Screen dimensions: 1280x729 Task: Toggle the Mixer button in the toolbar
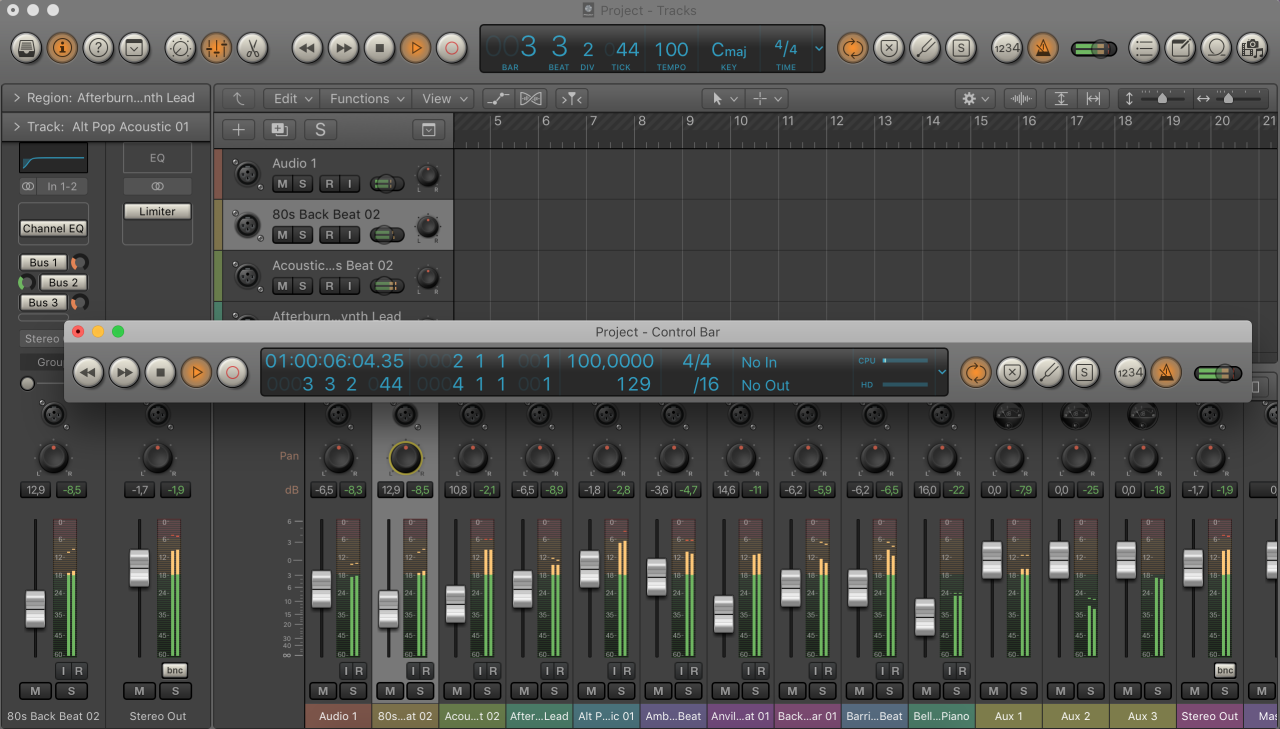(216, 47)
